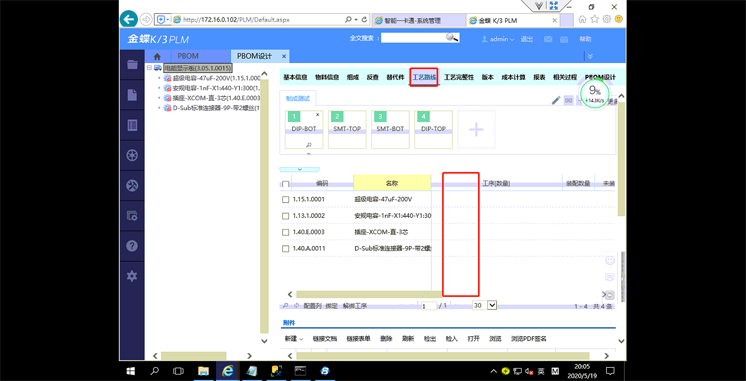
Task: Click the page number input field
Action: click(429, 306)
